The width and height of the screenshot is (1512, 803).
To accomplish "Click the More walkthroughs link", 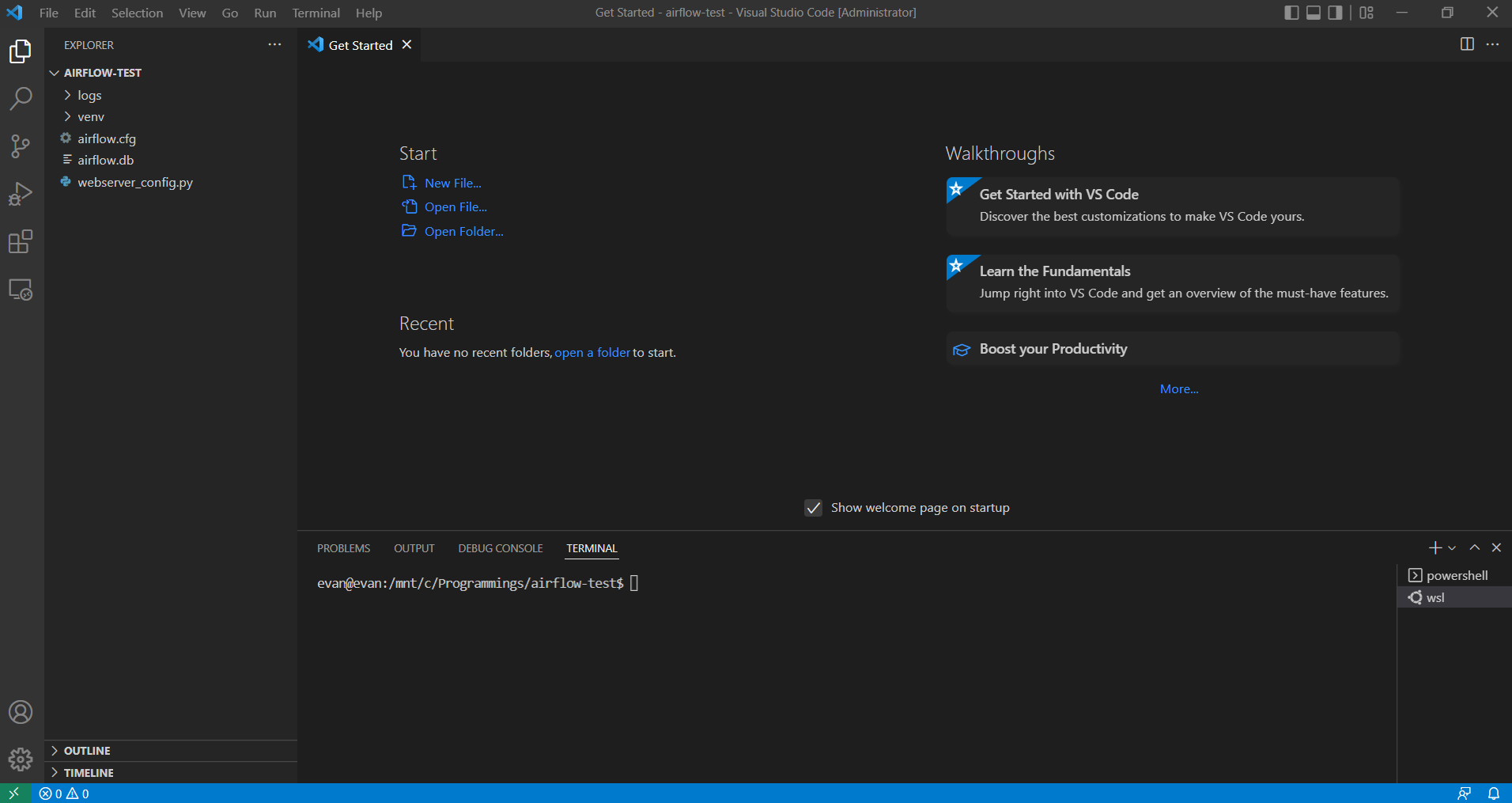I will 1177,388.
